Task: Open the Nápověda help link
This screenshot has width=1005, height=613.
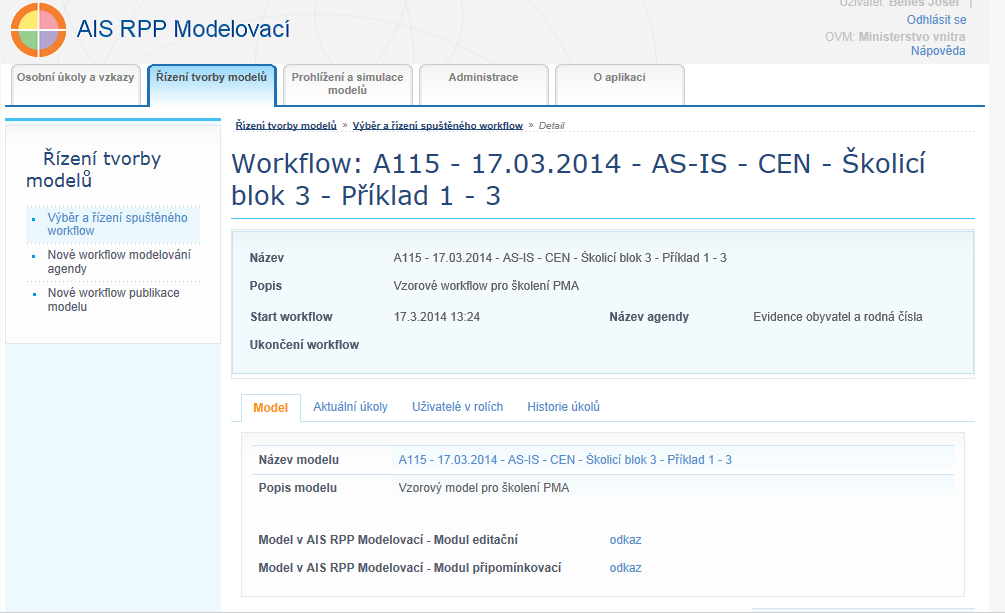Action: (938, 51)
